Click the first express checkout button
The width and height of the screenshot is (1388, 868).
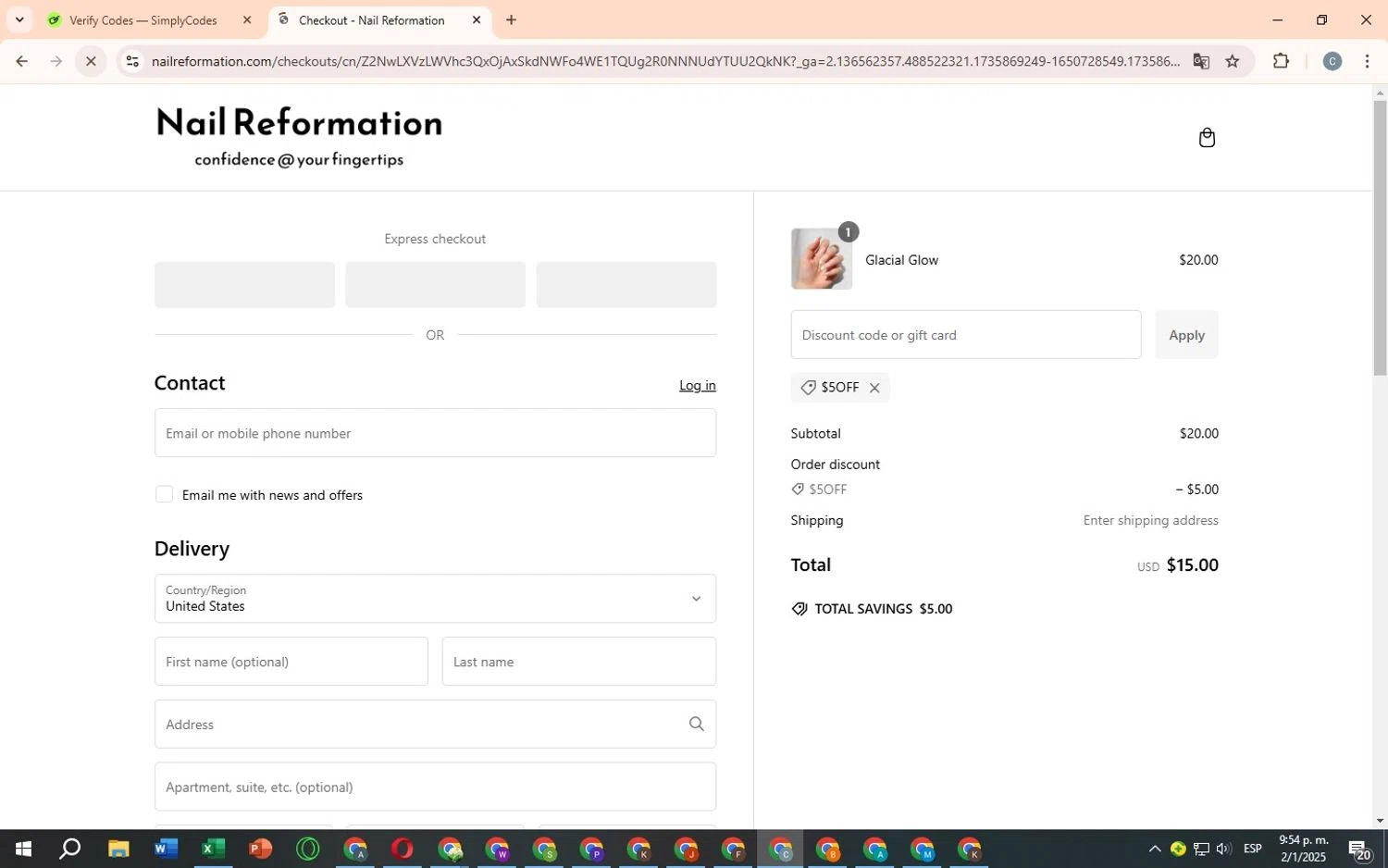click(244, 284)
